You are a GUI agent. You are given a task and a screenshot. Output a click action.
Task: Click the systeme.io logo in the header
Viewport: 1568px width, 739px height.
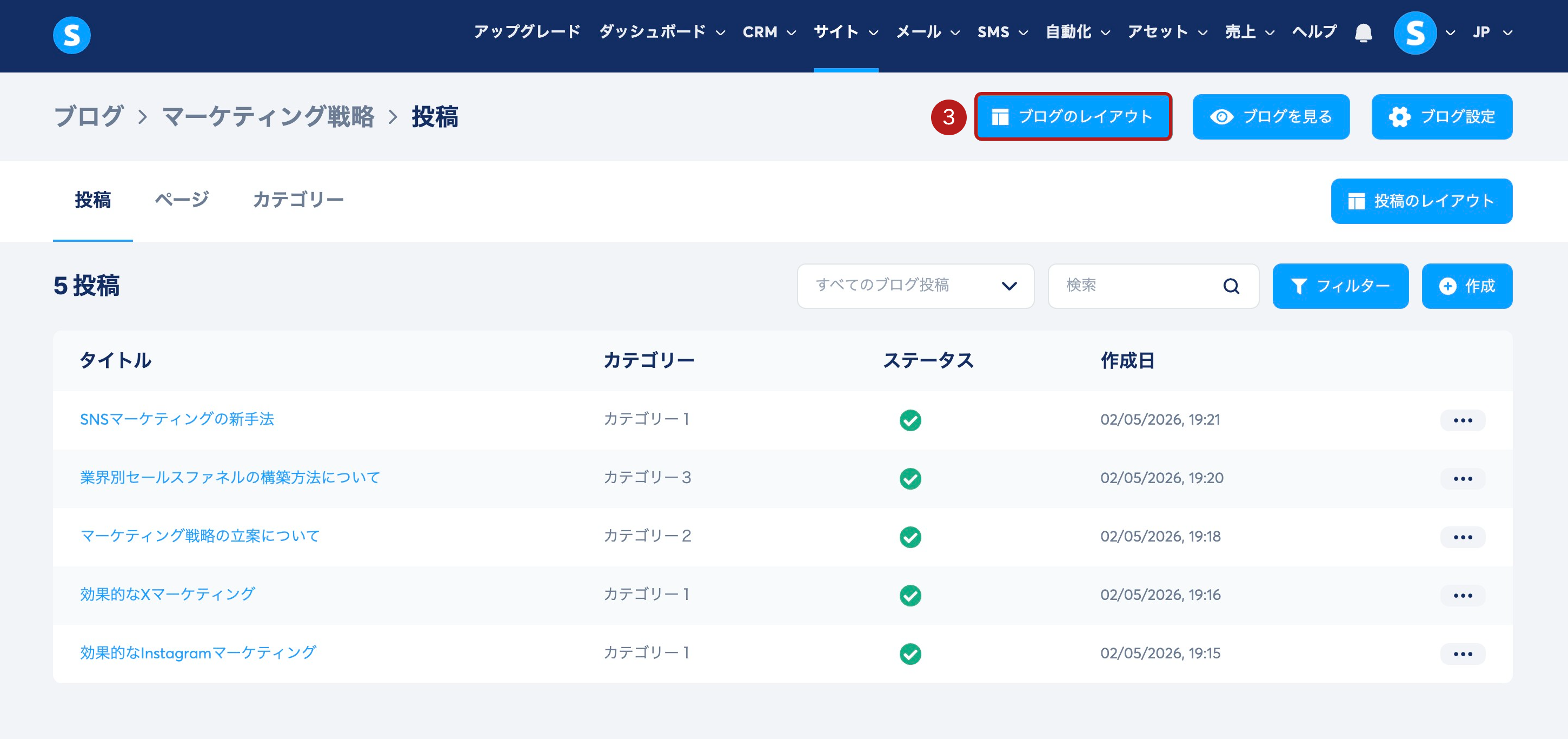tap(72, 35)
